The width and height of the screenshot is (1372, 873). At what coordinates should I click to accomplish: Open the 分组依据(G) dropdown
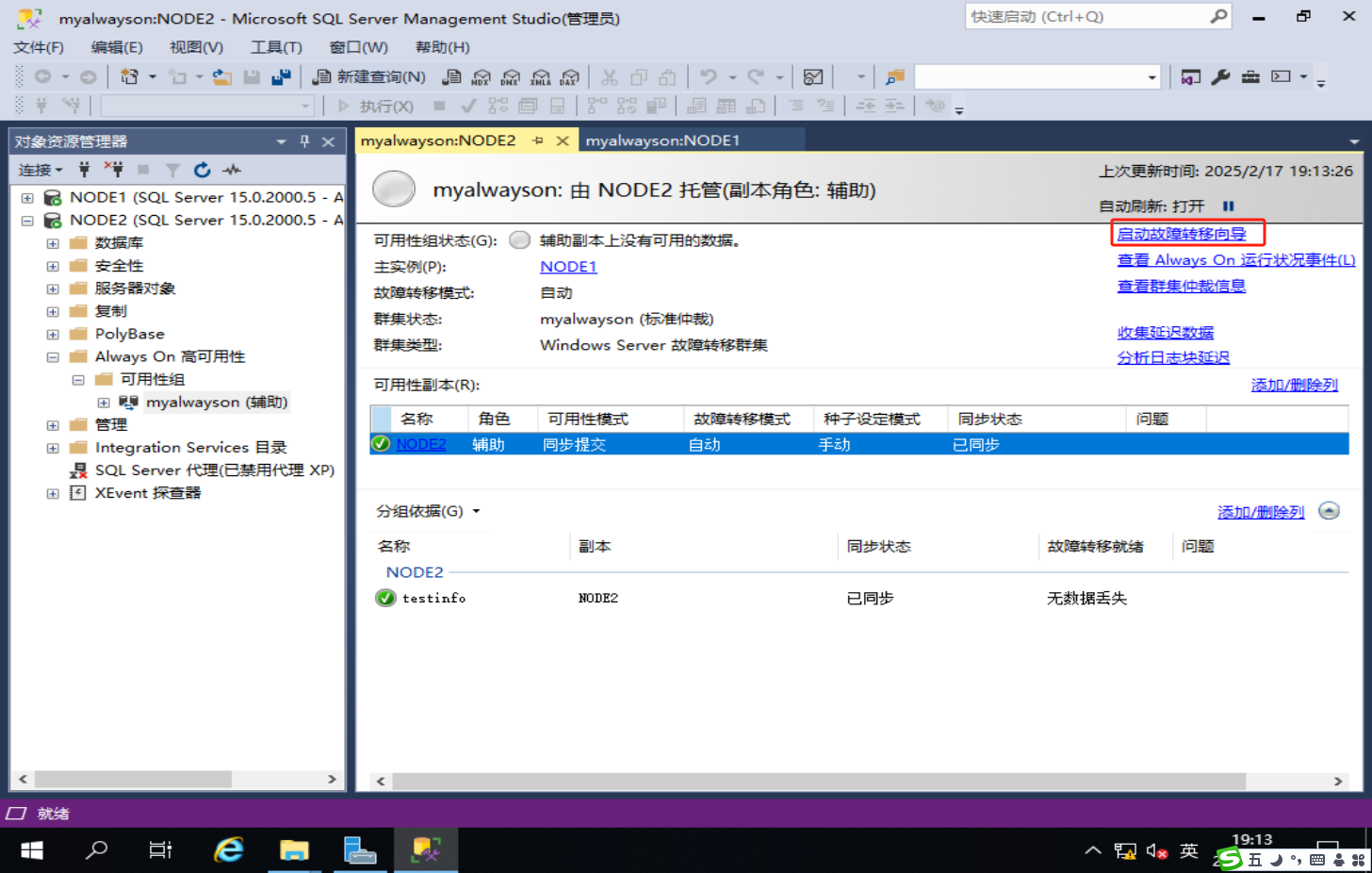[x=432, y=511]
